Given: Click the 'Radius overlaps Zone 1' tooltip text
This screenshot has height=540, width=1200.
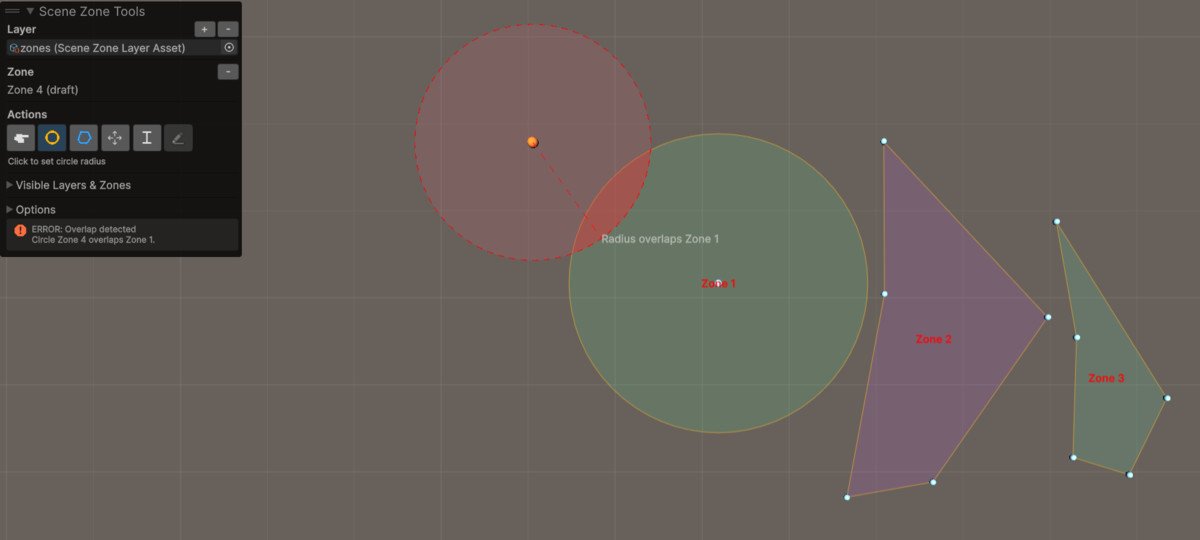Looking at the screenshot, I should [660, 239].
